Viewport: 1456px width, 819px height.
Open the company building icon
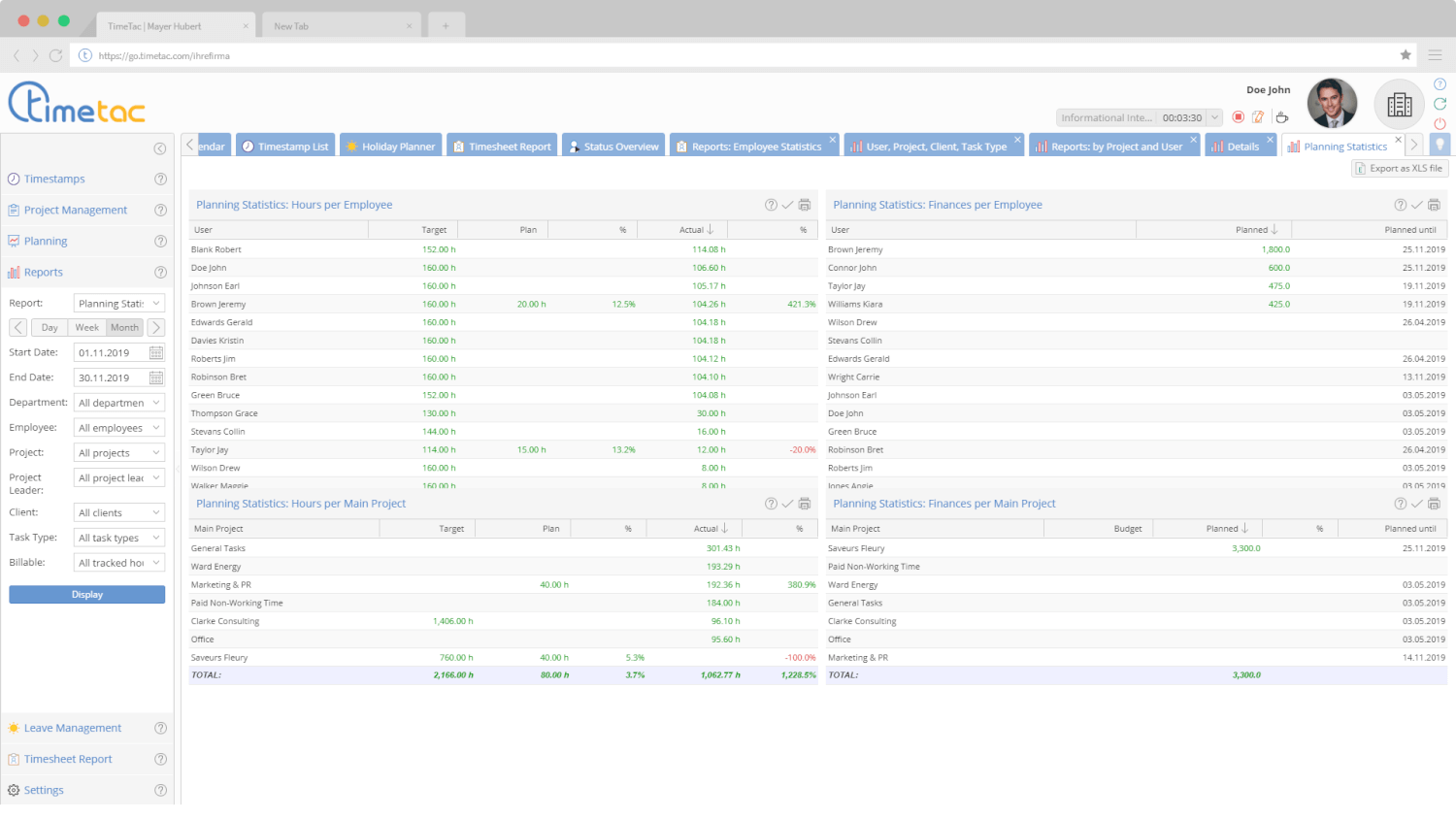pyautogui.click(x=1400, y=104)
